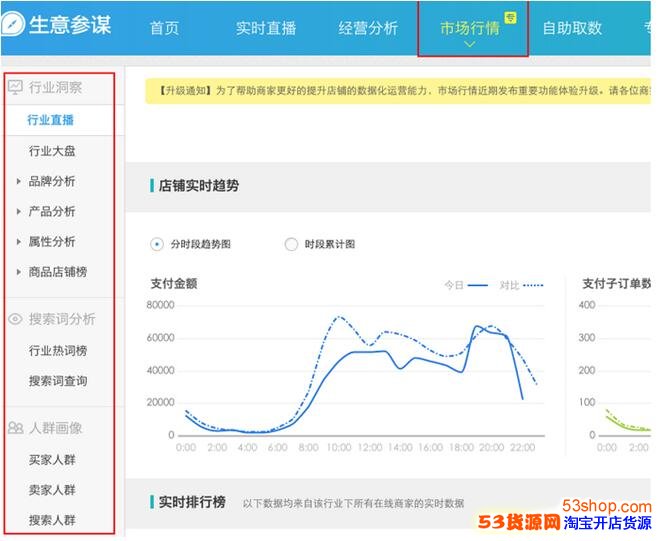This screenshot has width=661, height=541.
Task: Select the 市场行情 tab
Action: point(470,28)
